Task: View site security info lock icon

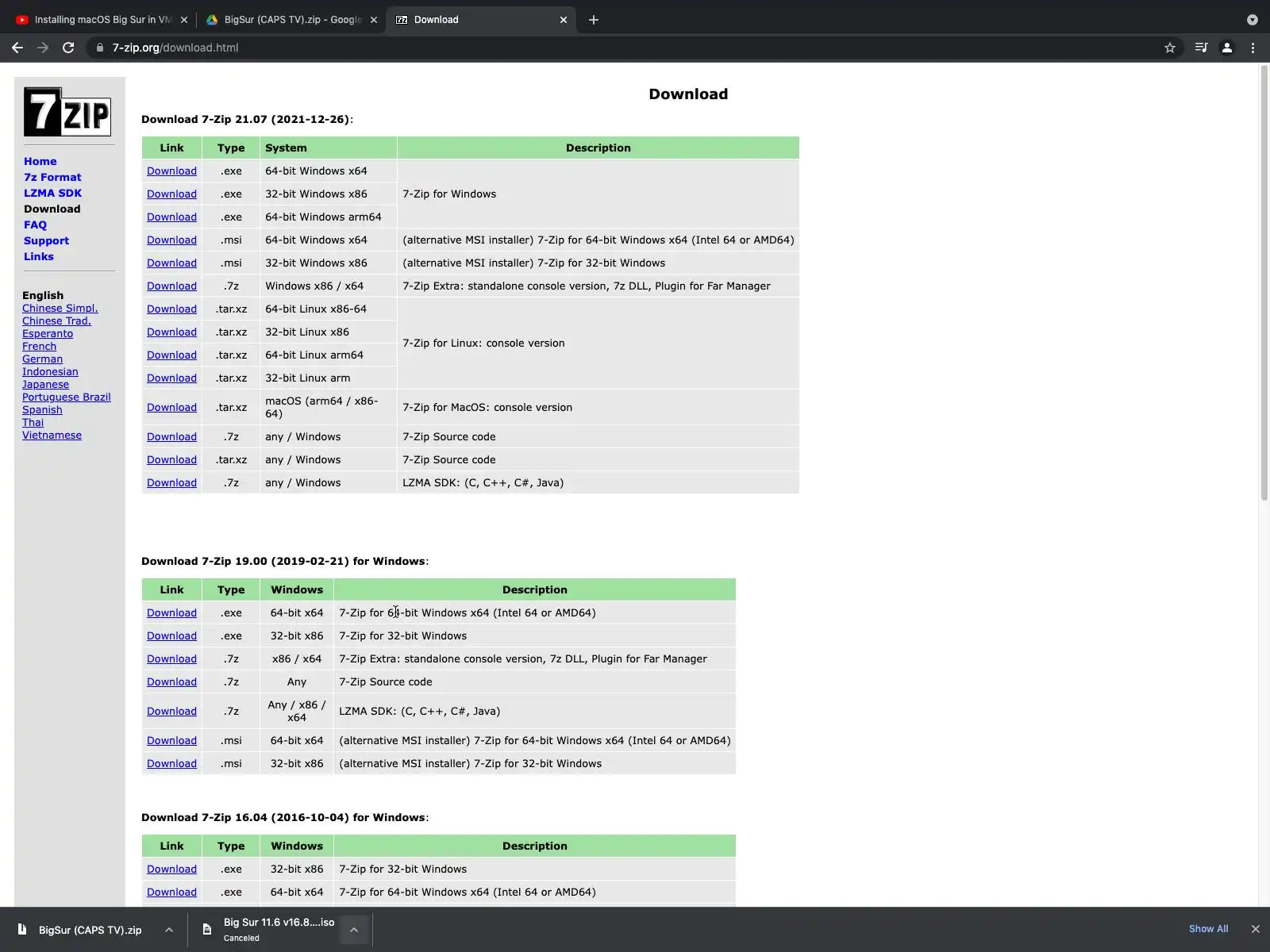Action: [99, 48]
